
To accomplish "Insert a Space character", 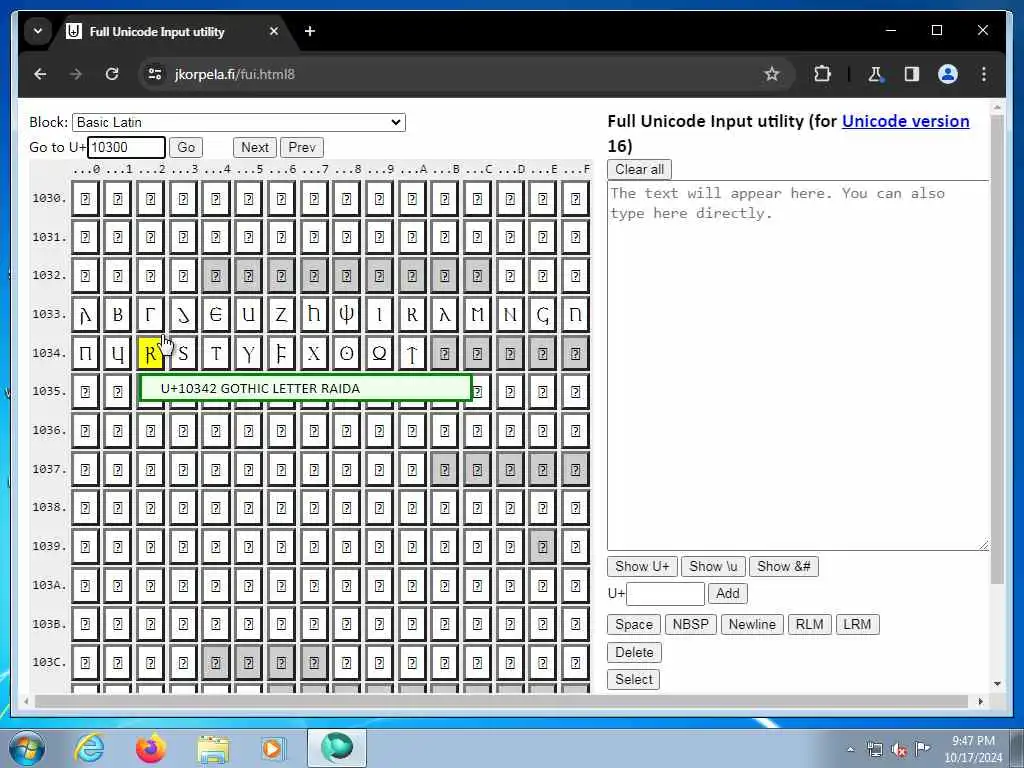I will [633, 624].
